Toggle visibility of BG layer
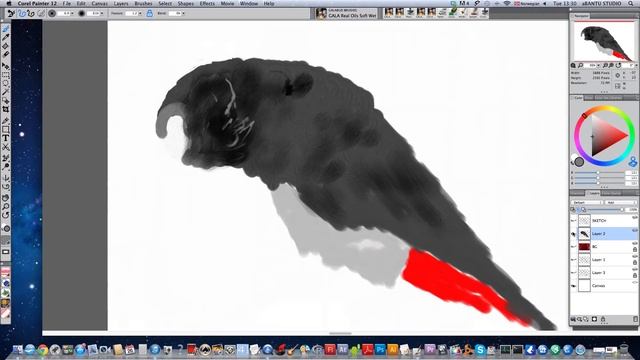The image size is (640, 360). click(x=573, y=247)
